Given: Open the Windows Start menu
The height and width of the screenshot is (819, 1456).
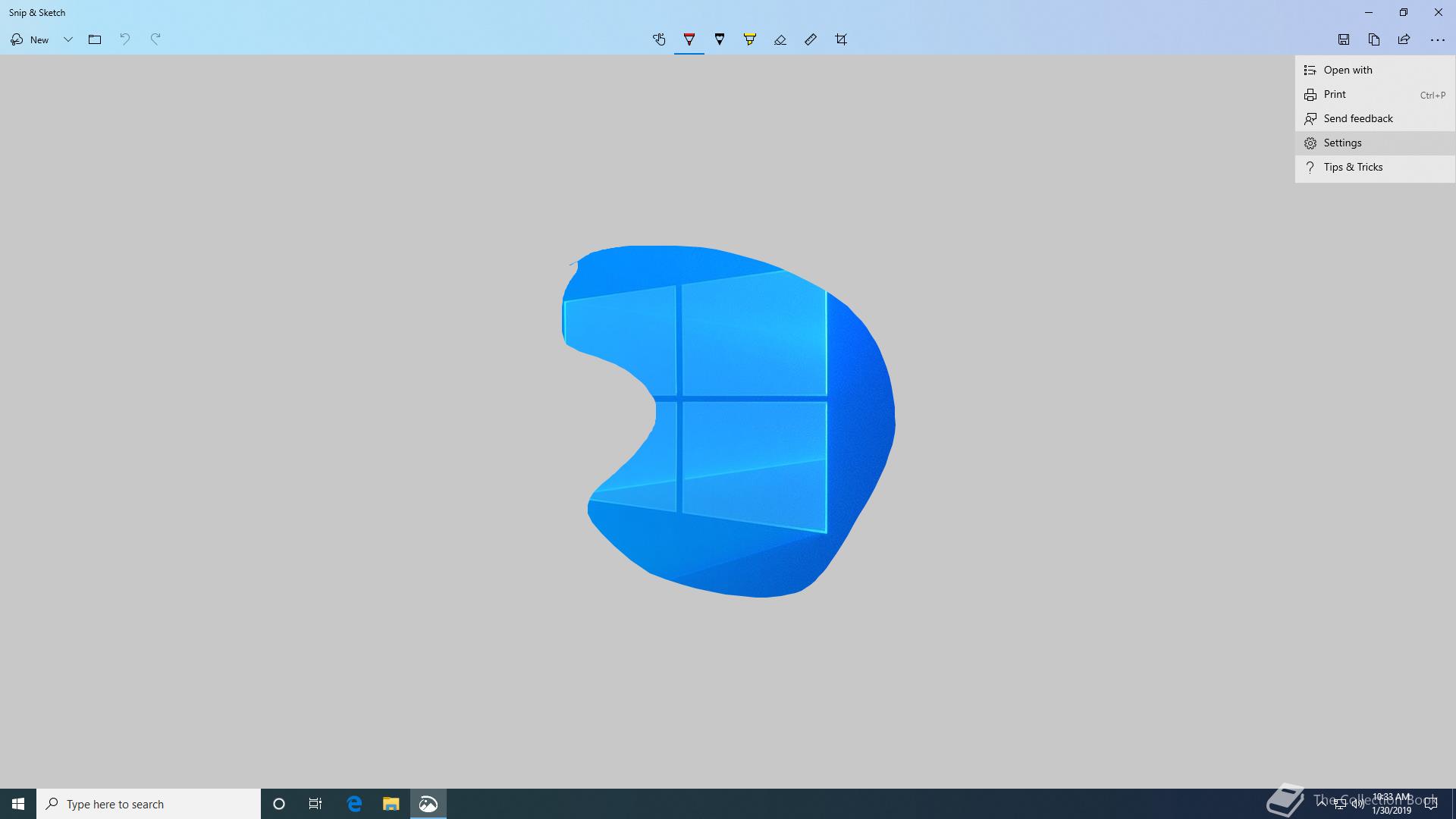Looking at the screenshot, I should point(18,804).
